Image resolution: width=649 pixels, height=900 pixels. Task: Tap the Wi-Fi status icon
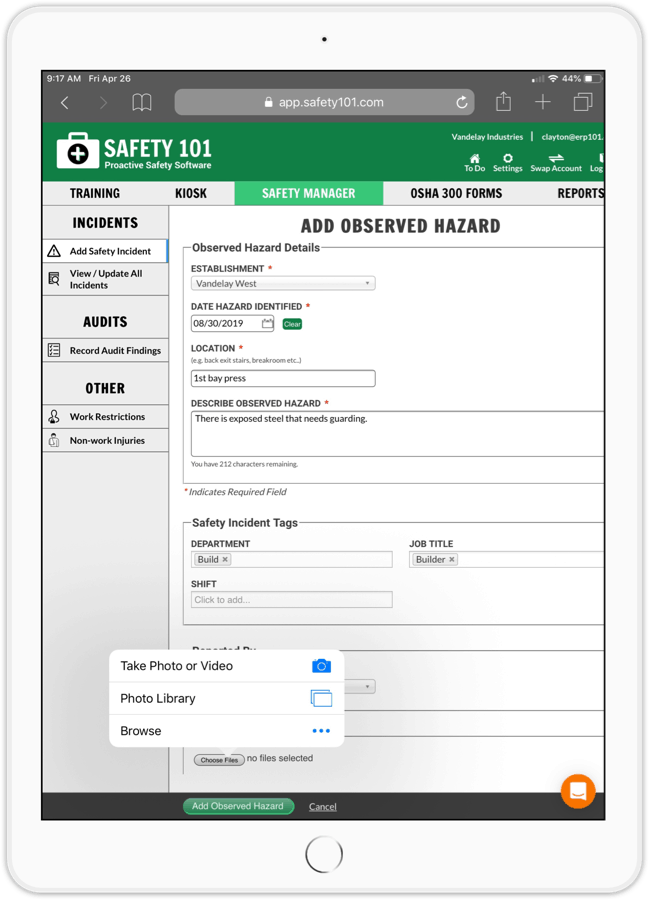click(553, 79)
